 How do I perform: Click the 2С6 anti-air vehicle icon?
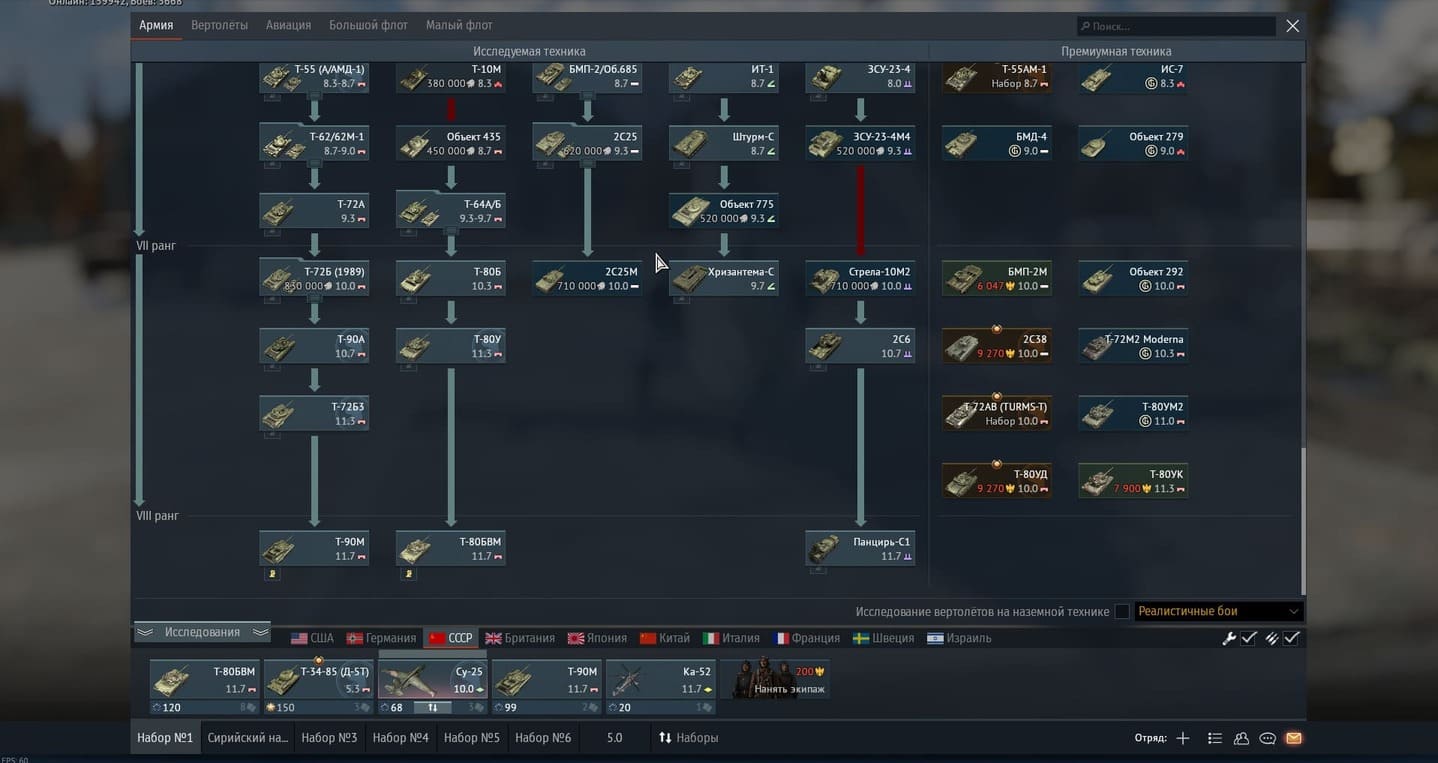click(x=824, y=347)
